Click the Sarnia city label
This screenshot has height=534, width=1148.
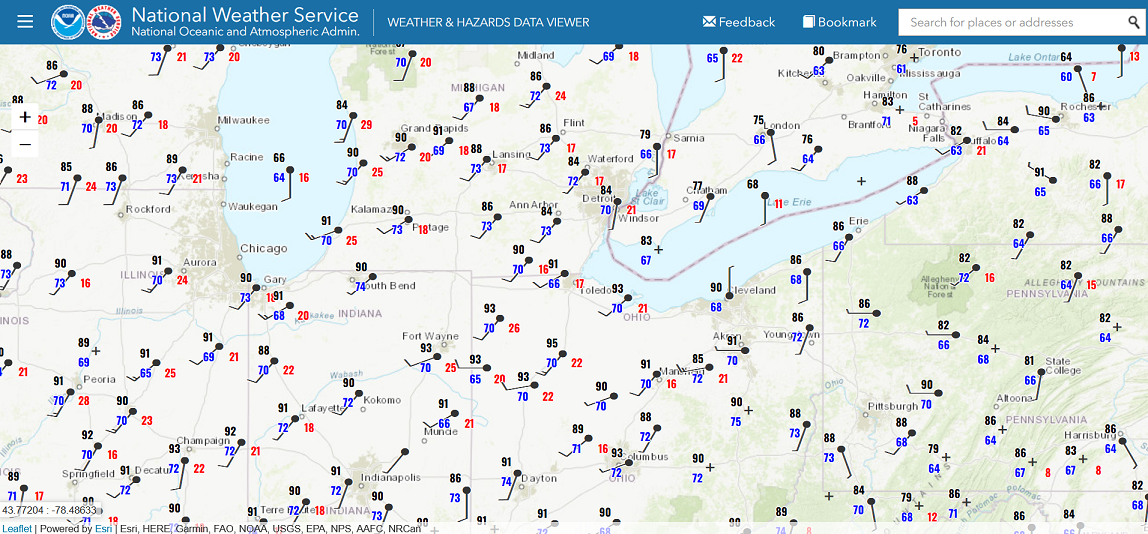point(688,138)
